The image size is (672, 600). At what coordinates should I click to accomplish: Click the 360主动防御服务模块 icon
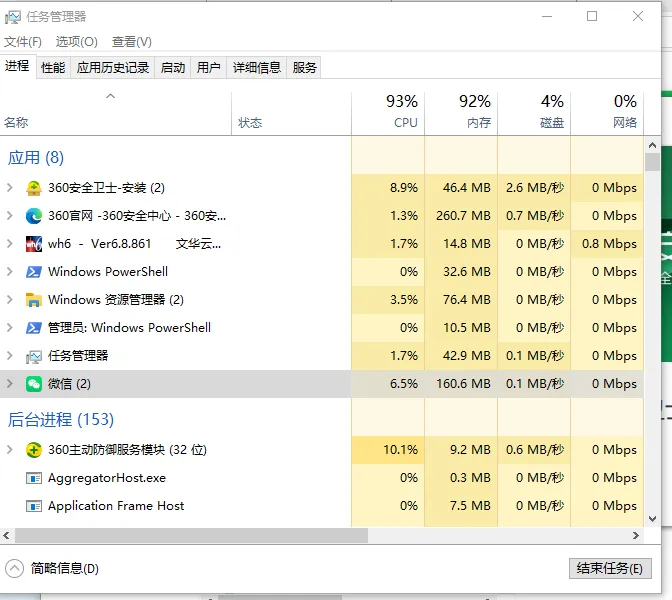point(33,450)
